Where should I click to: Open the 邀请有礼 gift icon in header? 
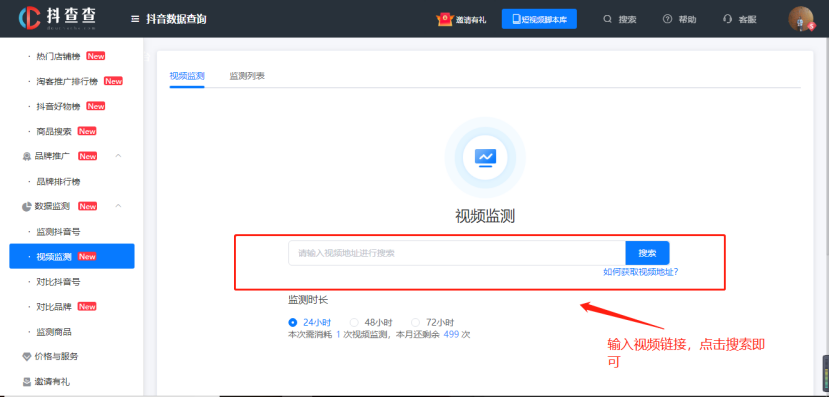click(445, 20)
